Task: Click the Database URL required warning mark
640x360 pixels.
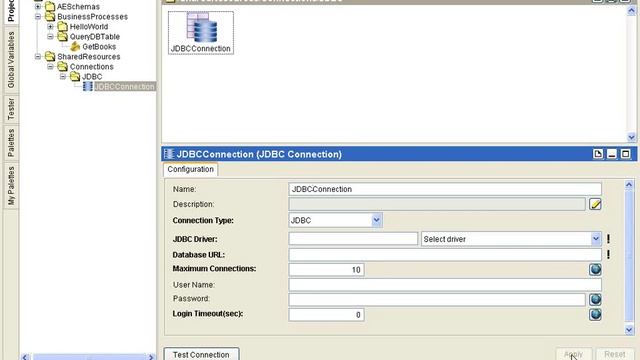Action: (608, 254)
